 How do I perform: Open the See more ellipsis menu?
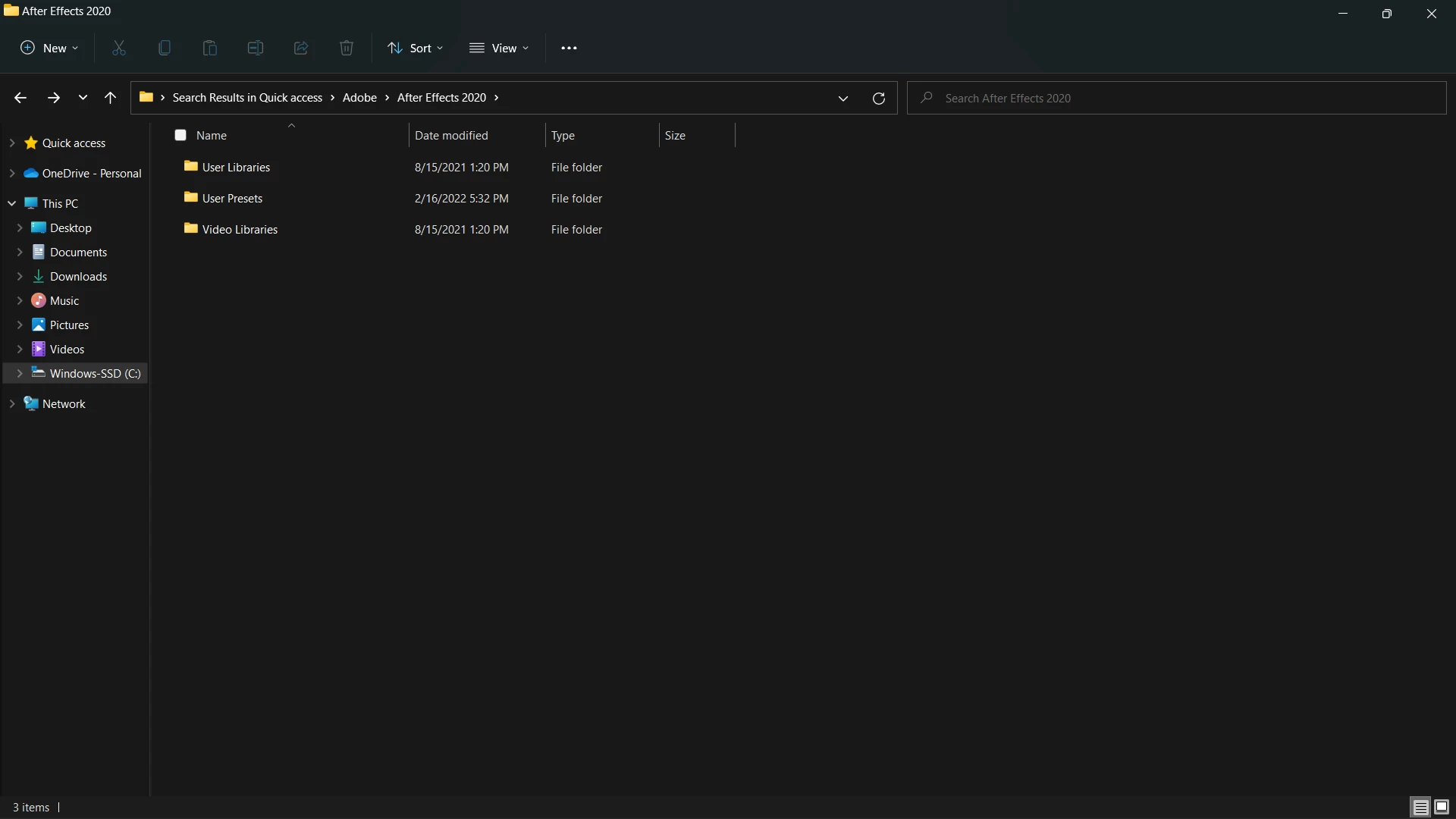tap(569, 48)
